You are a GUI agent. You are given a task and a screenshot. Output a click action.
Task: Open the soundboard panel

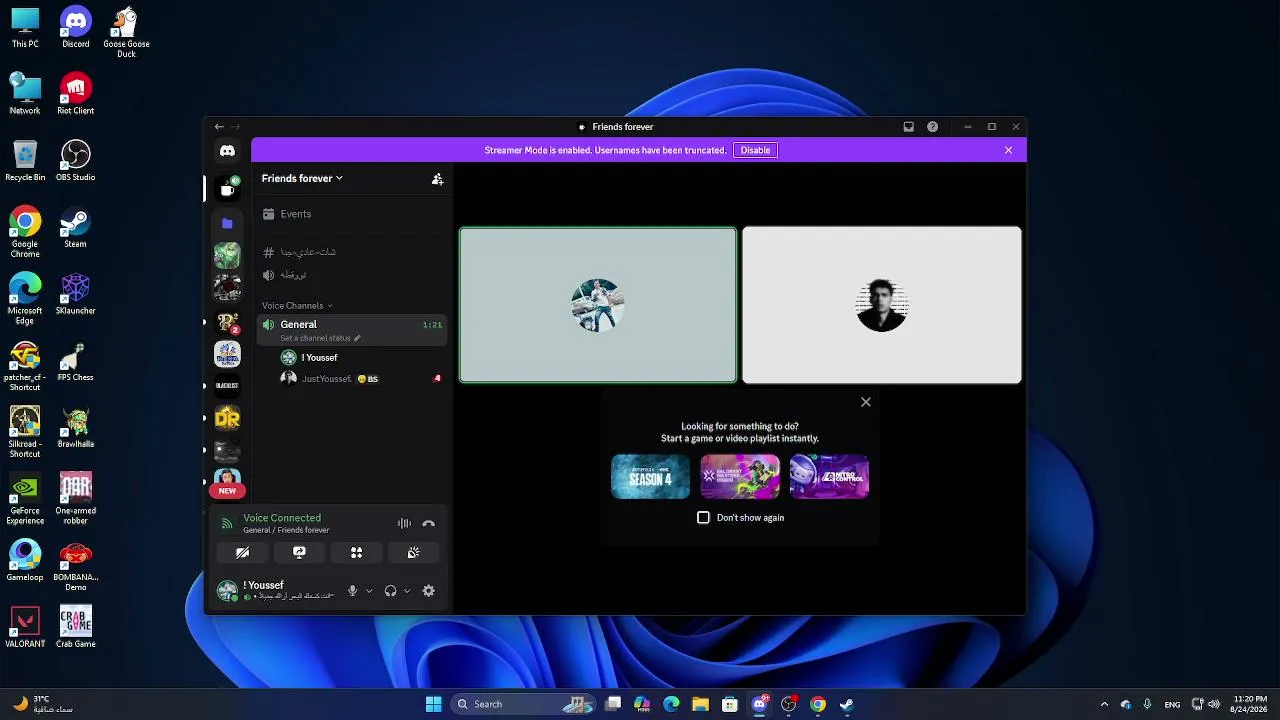tap(413, 553)
